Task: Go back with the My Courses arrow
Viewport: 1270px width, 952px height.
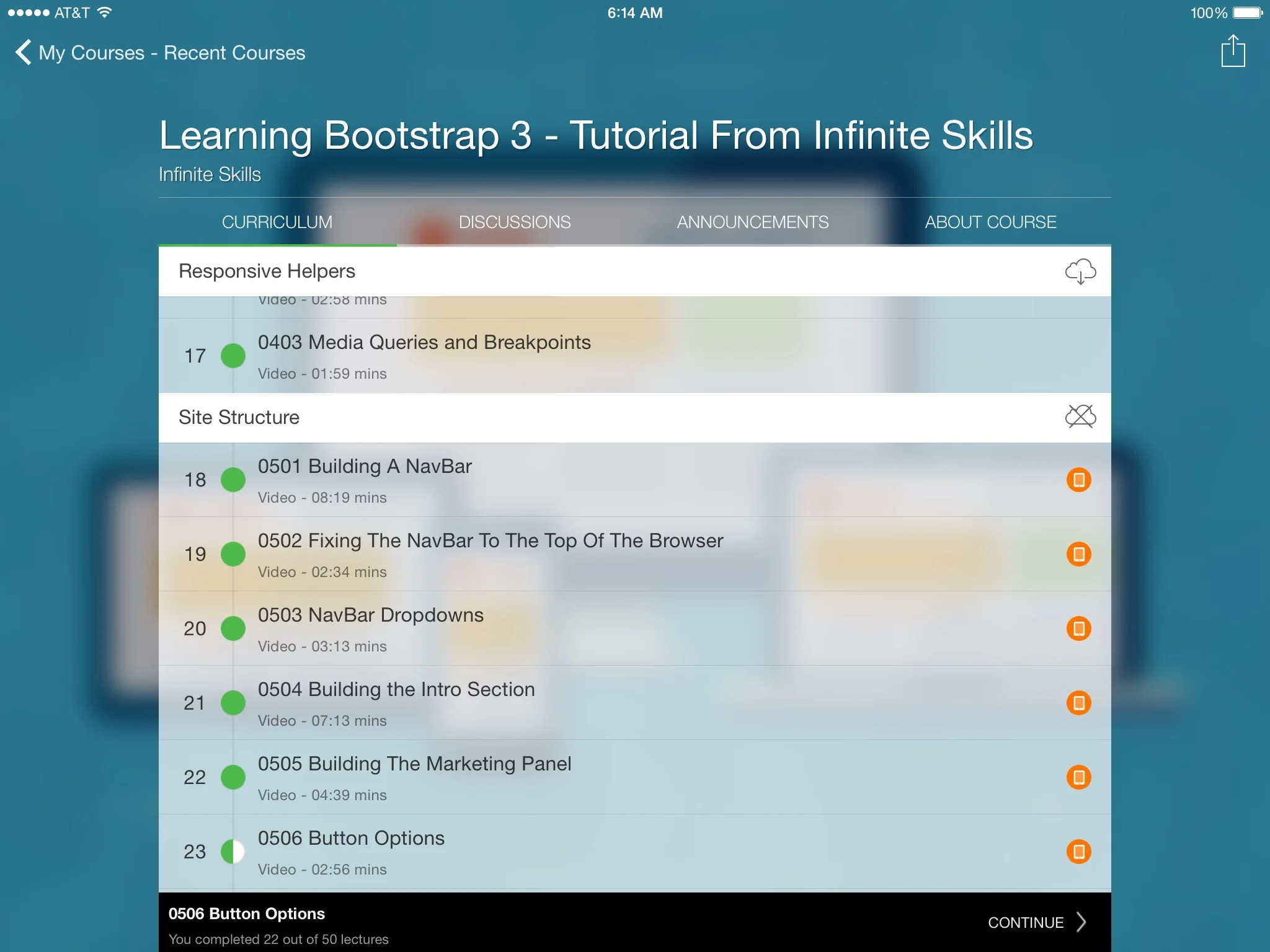Action: (24, 53)
